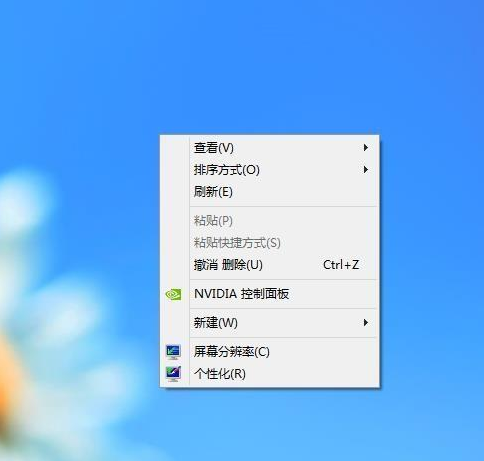Open 个性化(R) settings
The image size is (484, 461).
tap(269, 374)
